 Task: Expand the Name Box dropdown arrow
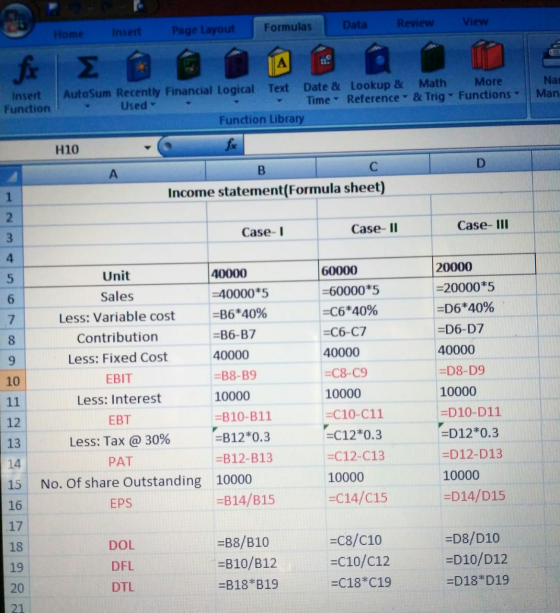coord(147,148)
